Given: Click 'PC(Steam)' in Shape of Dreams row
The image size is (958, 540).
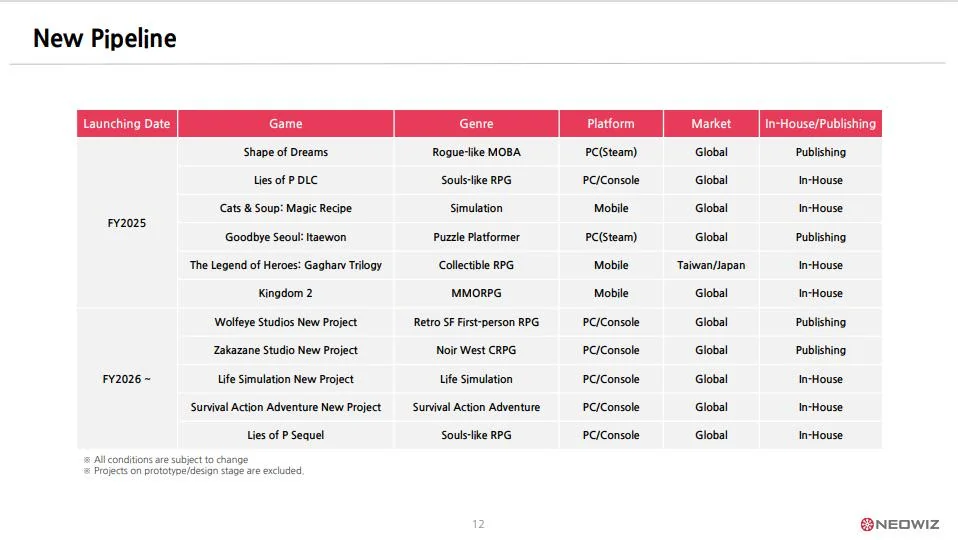Looking at the screenshot, I should pyautogui.click(x=610, y=152).
